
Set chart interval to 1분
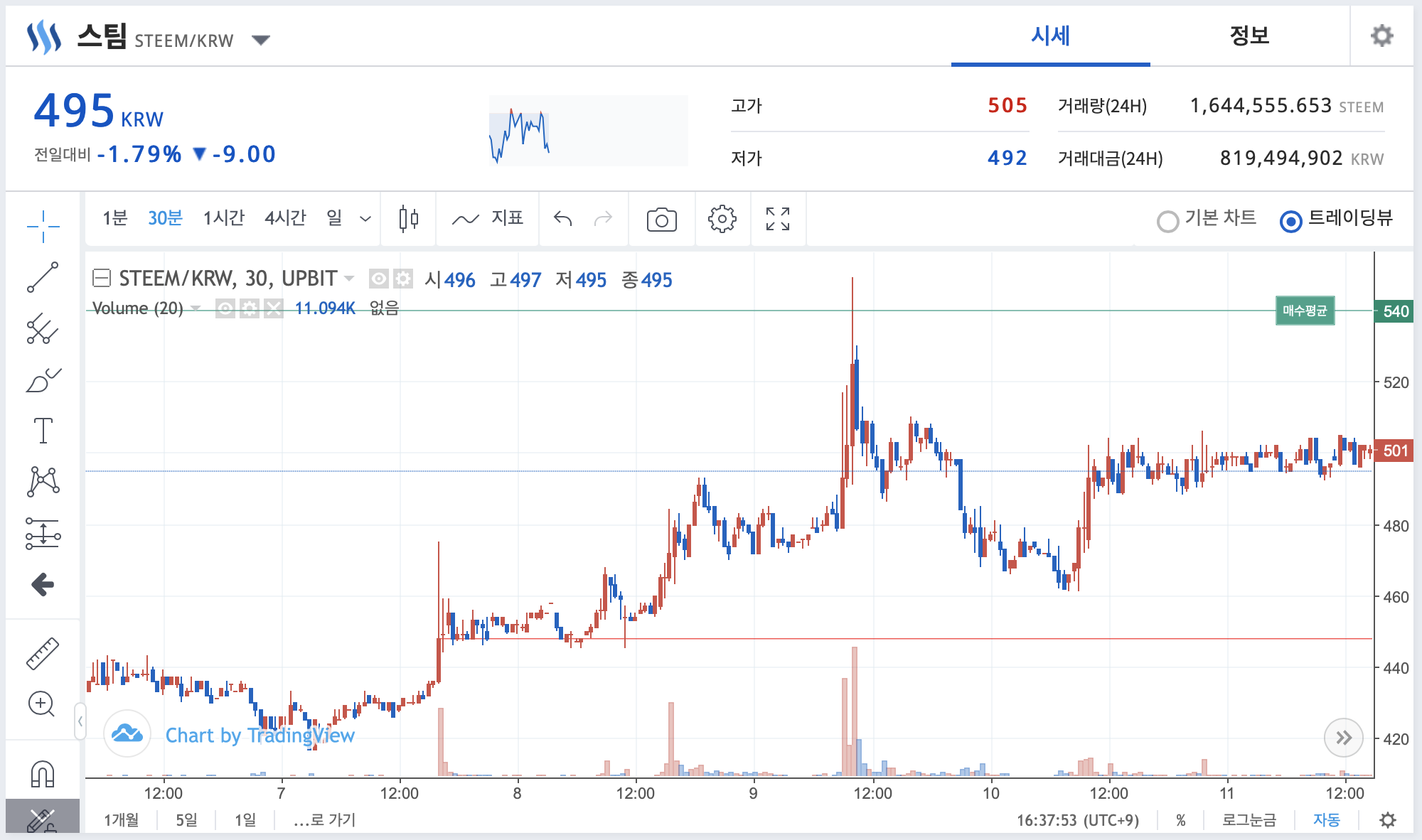(115, 218)
